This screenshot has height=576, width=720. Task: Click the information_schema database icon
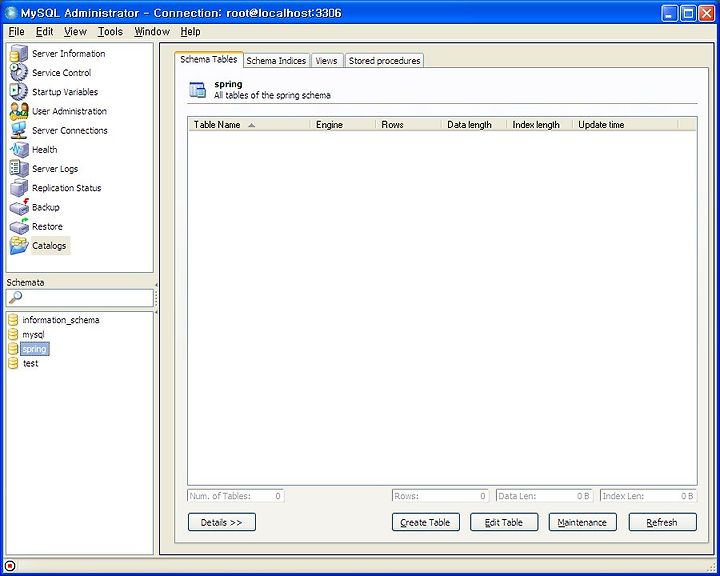click(13, 320)
